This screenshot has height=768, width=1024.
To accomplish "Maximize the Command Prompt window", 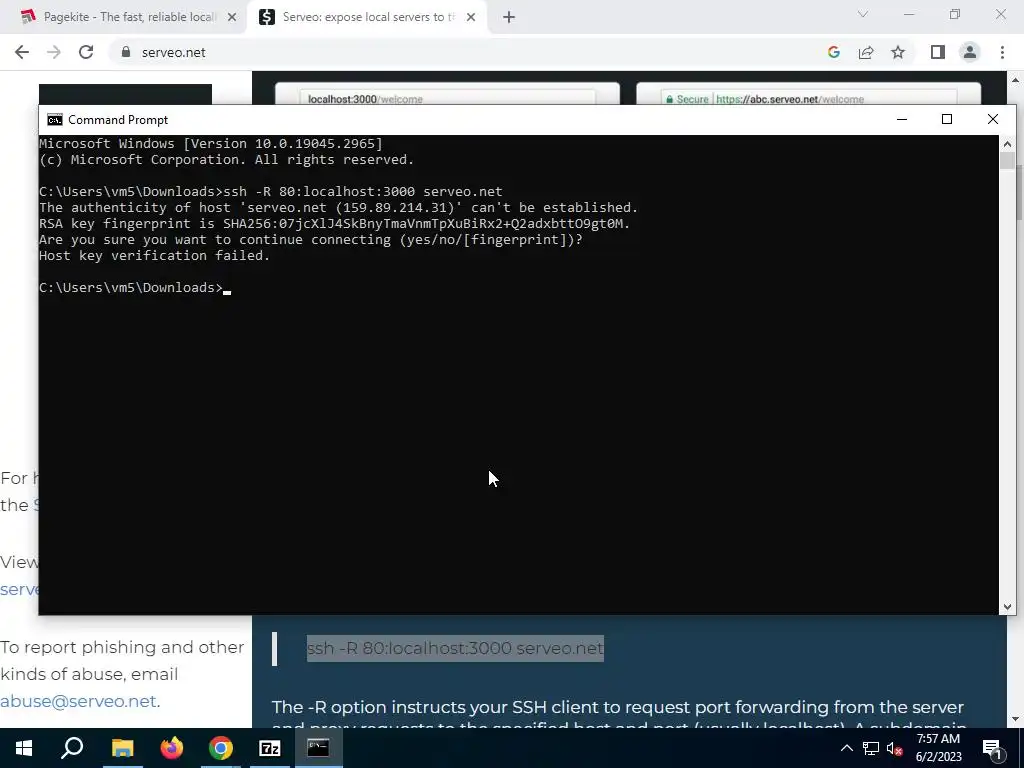I will click(x=947, y=119).
